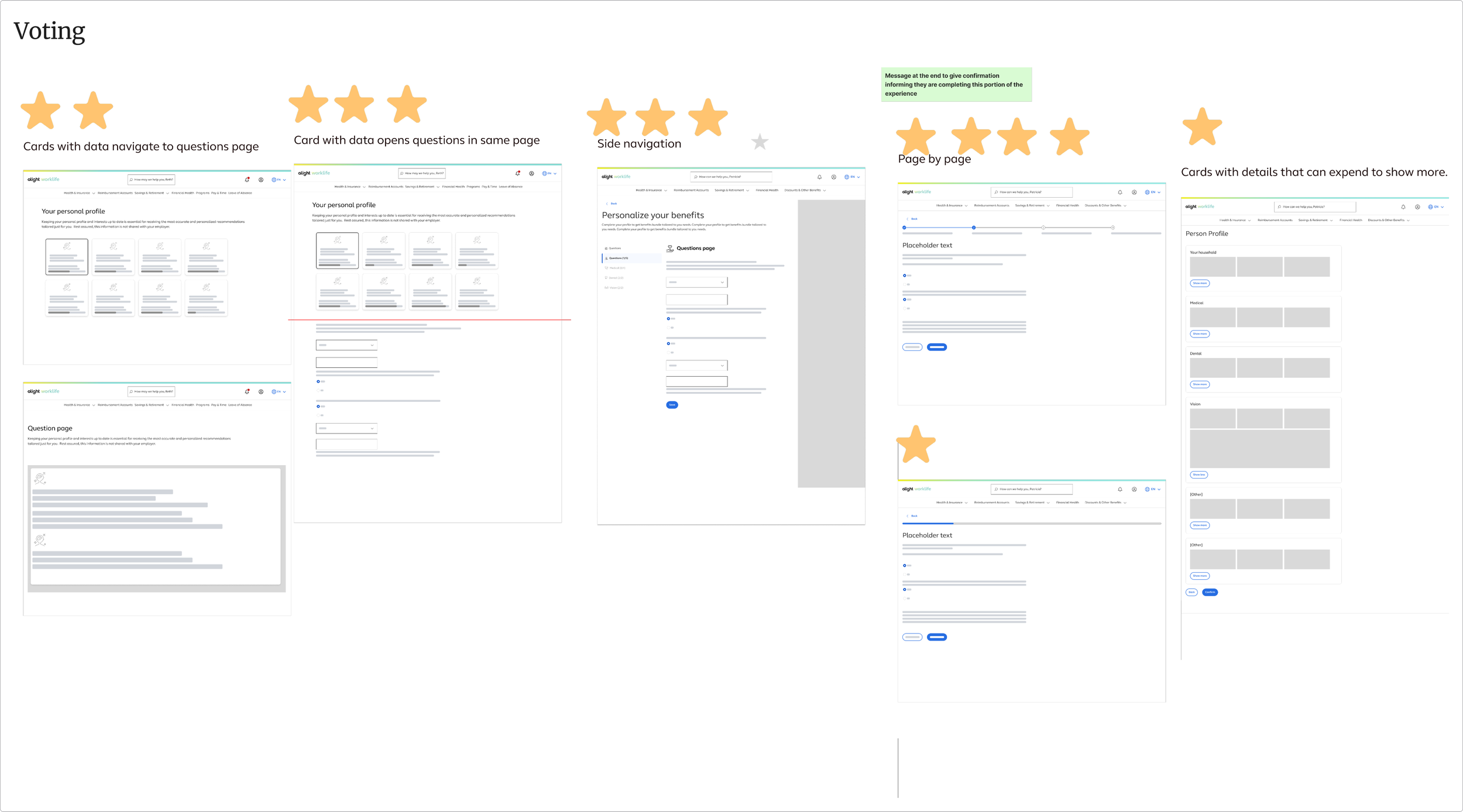The width and height of the screenshot is (1463, 812).
Task: Open the first dropdown below the red line
Action: pos(346,345)
